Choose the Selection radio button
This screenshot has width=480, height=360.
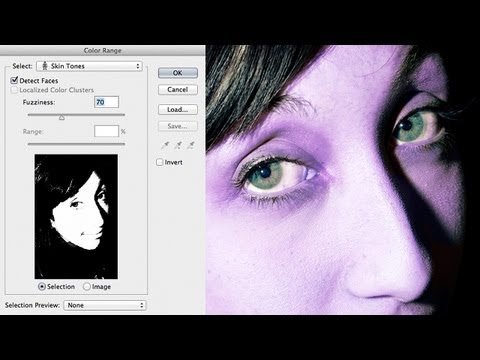click(x=42, y=286)
